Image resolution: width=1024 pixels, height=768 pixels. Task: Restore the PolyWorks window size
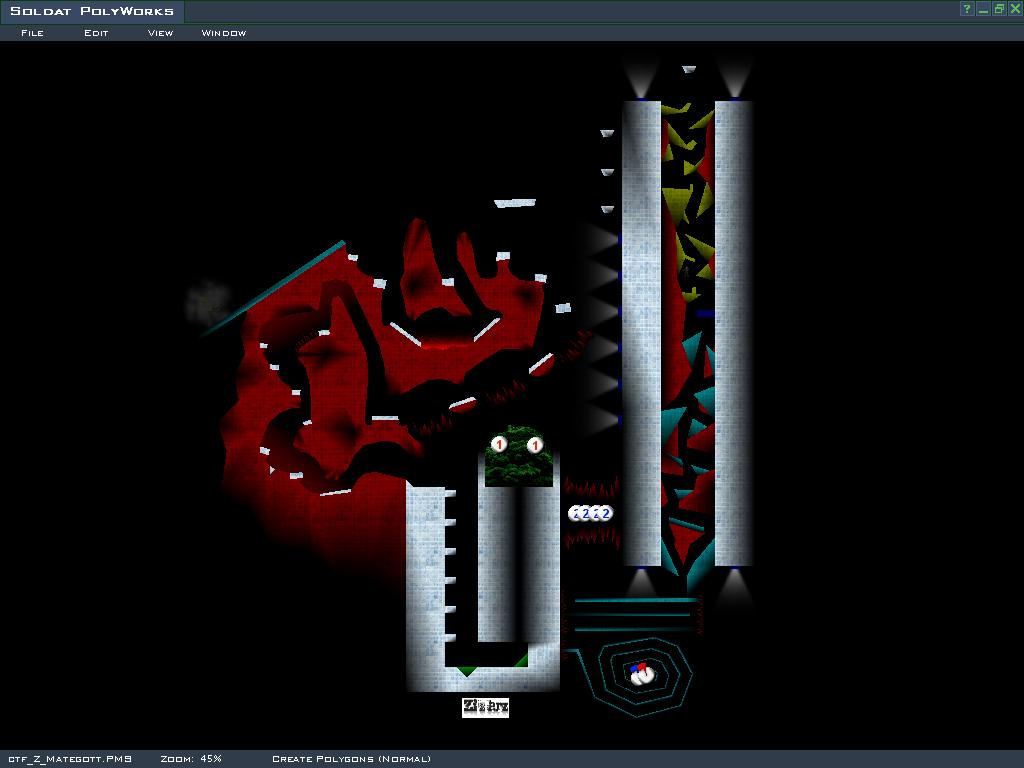pos(998,9)
